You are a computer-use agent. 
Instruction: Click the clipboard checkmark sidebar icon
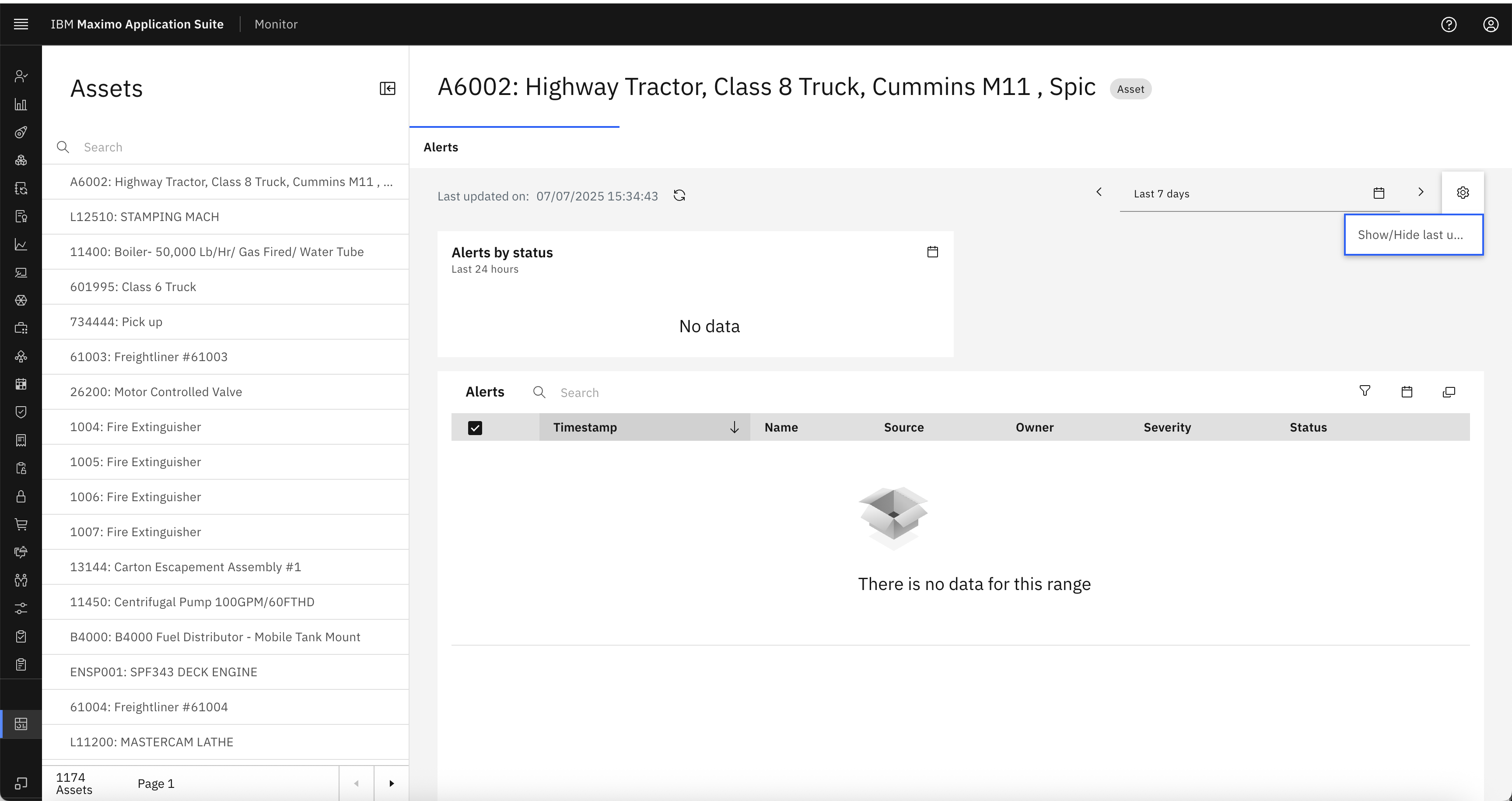21,636
